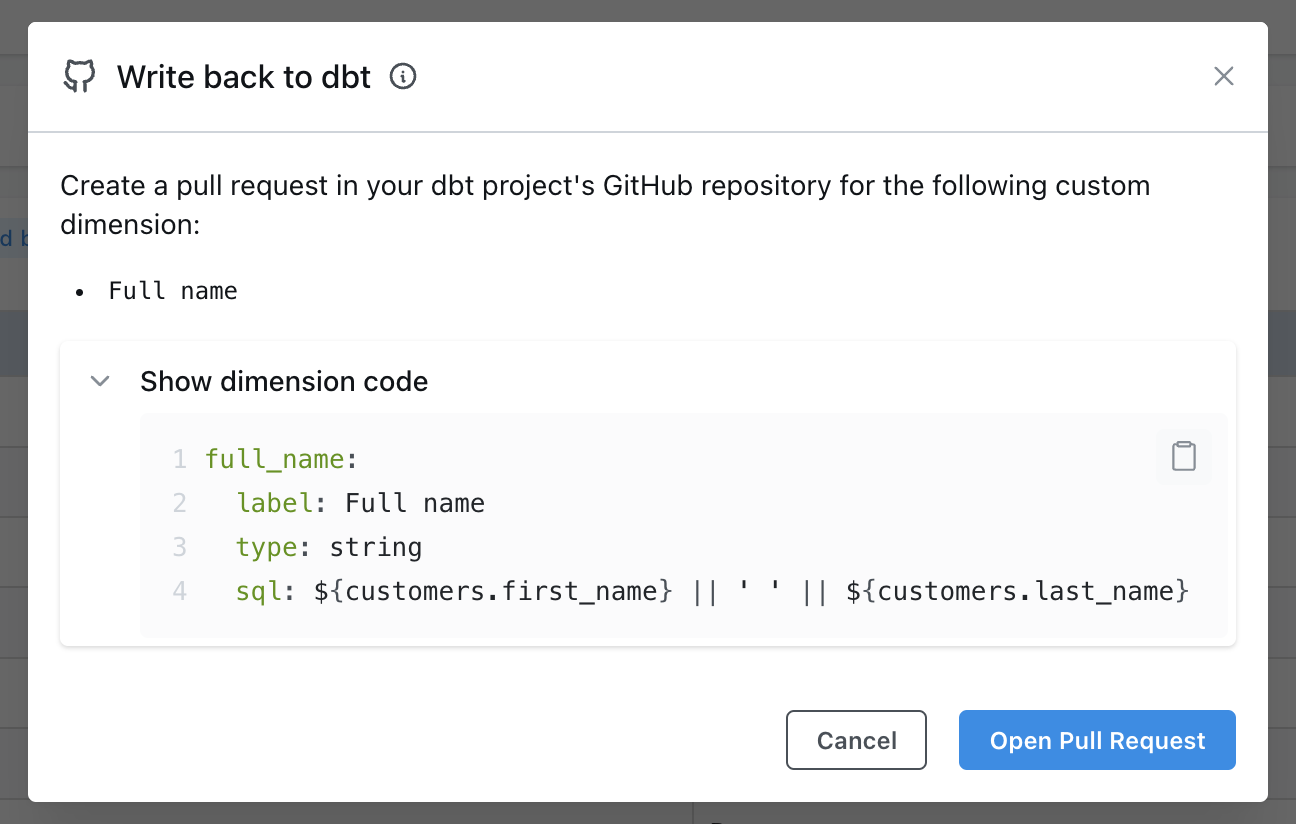
Task: Click the GitHub logo in dialog header
Action: [79, 77]
